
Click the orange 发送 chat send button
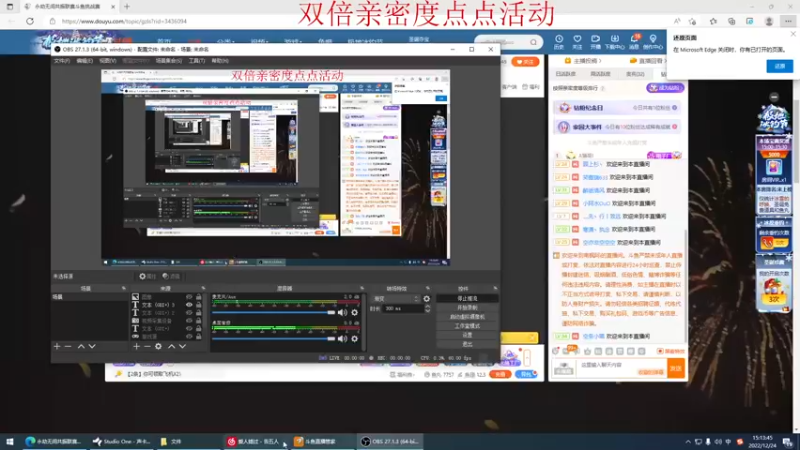(676, 368)
